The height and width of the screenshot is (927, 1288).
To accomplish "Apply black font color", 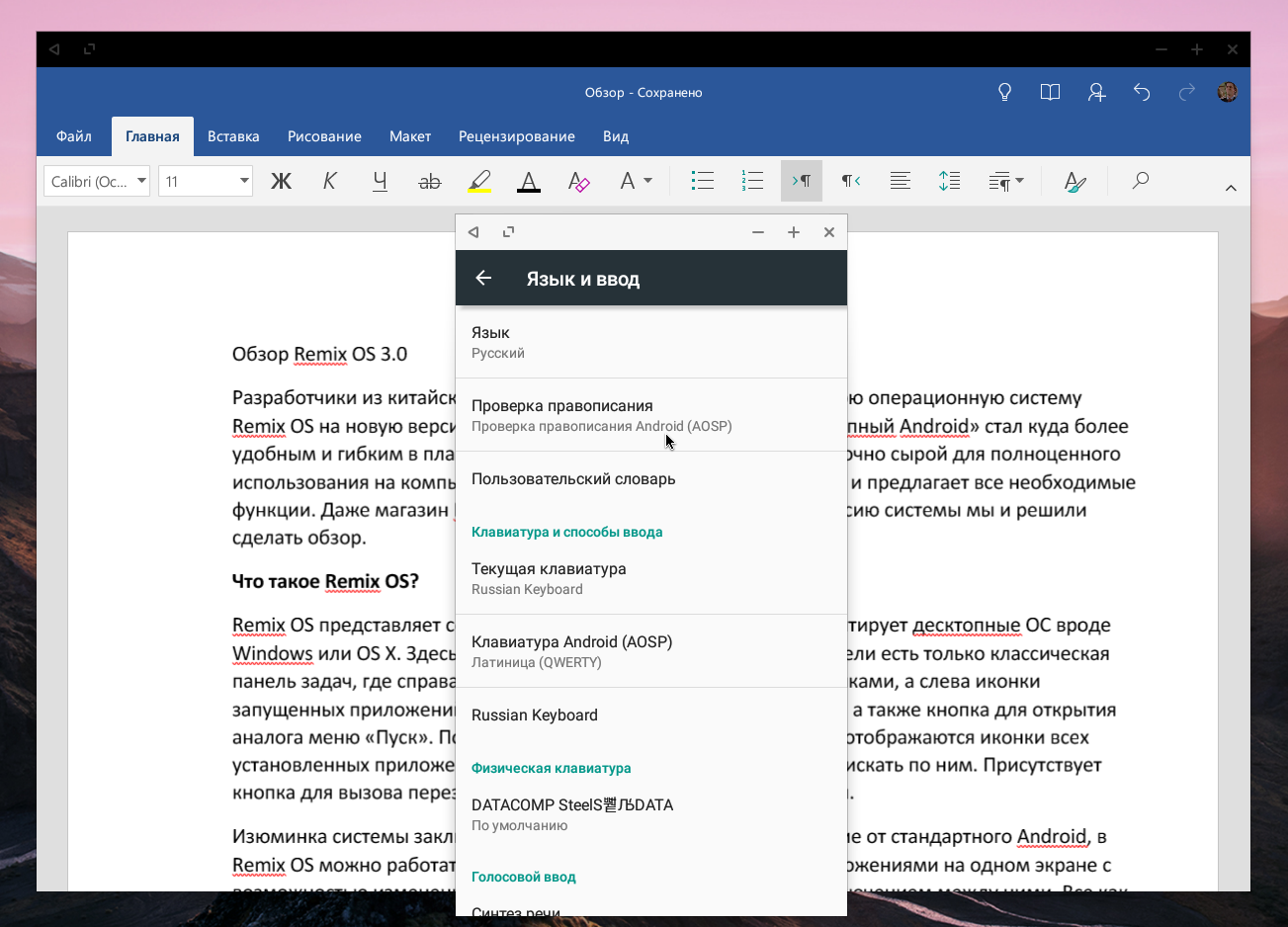I will click(x=529, y=181).
